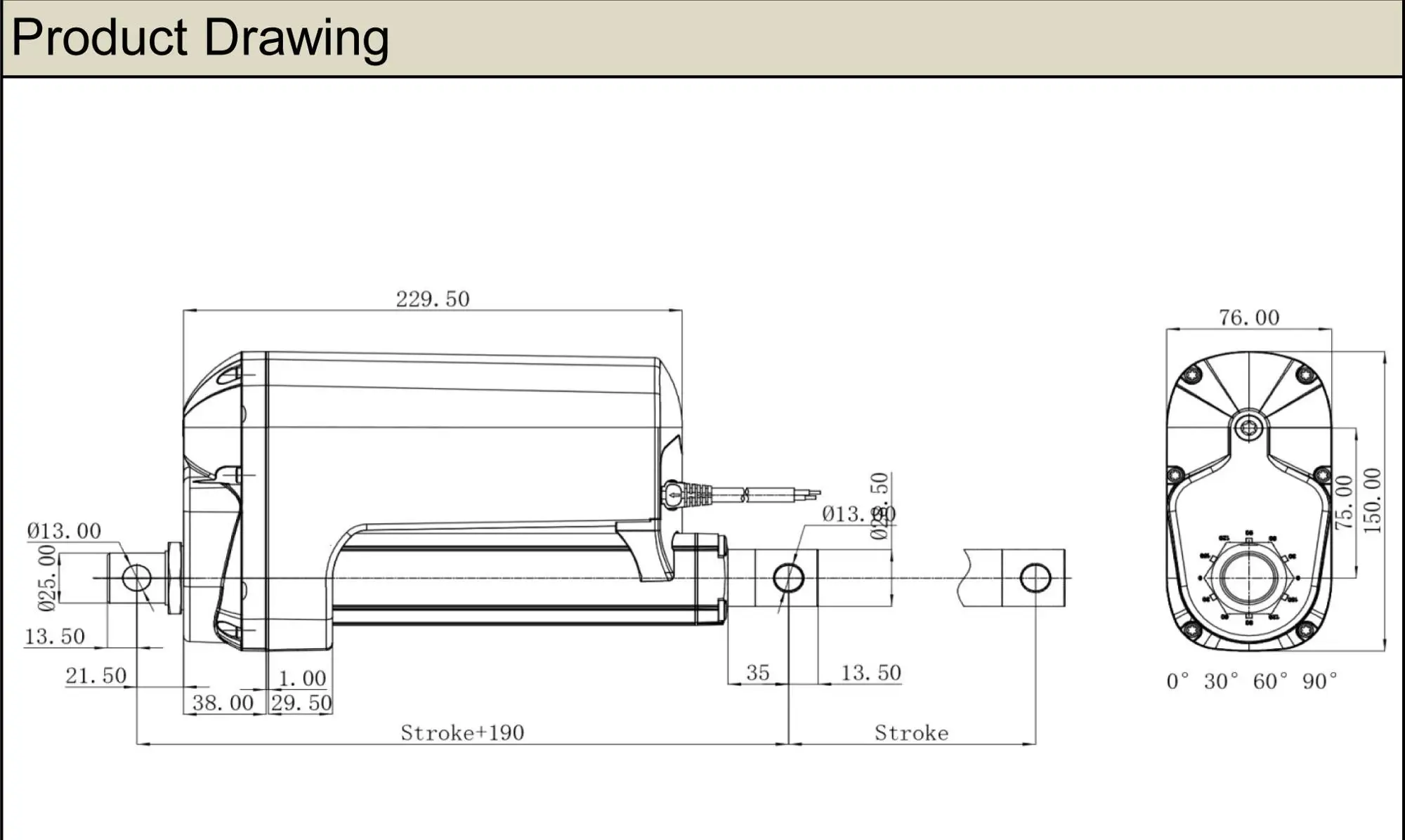Click the 150.00 vertical height dimension
The height and width of the screenshot is (840, 1405).
pyautogui.click(x=1372, y=500)
